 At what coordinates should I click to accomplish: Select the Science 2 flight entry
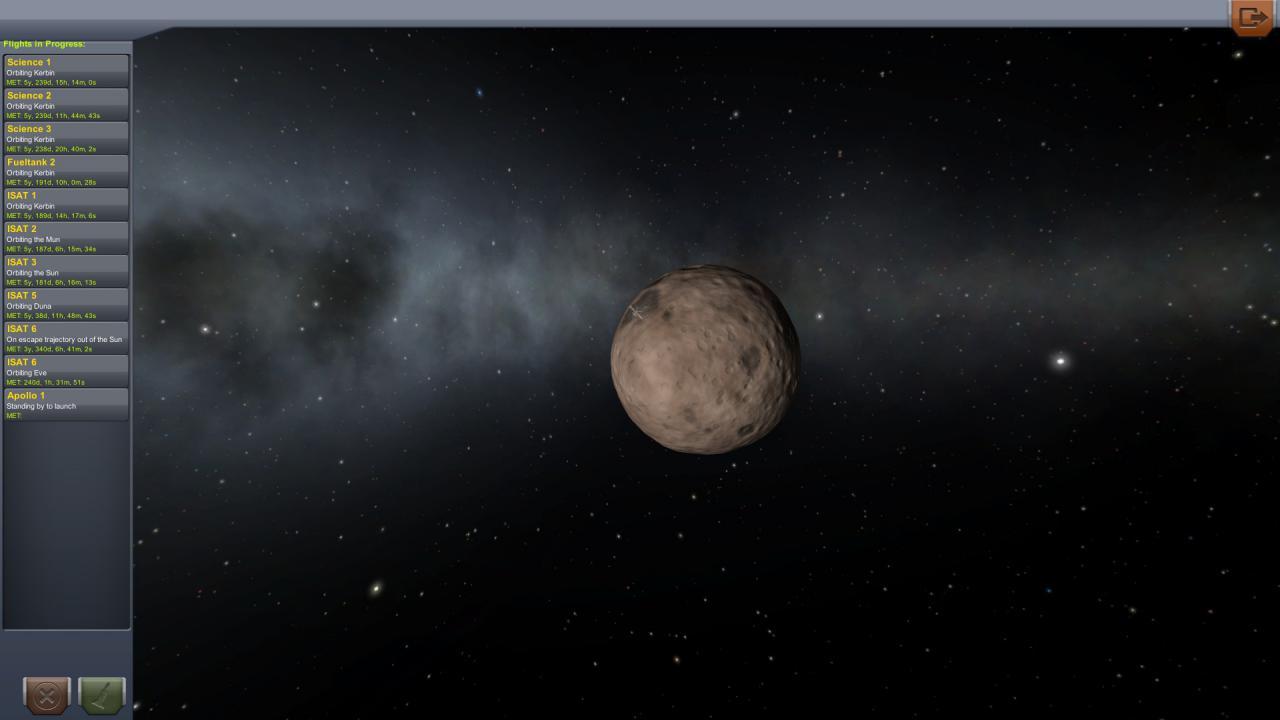tap(66, 104)
